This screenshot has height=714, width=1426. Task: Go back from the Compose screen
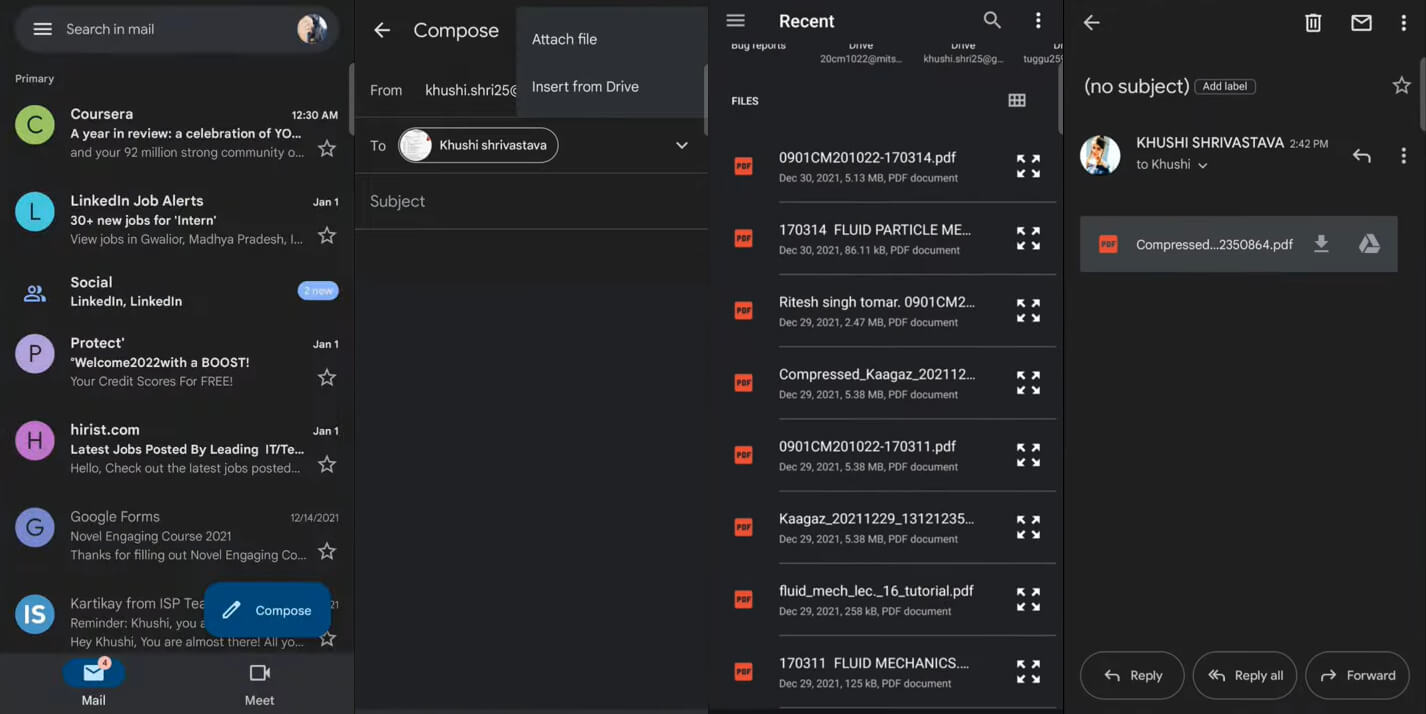coord(382,30)
